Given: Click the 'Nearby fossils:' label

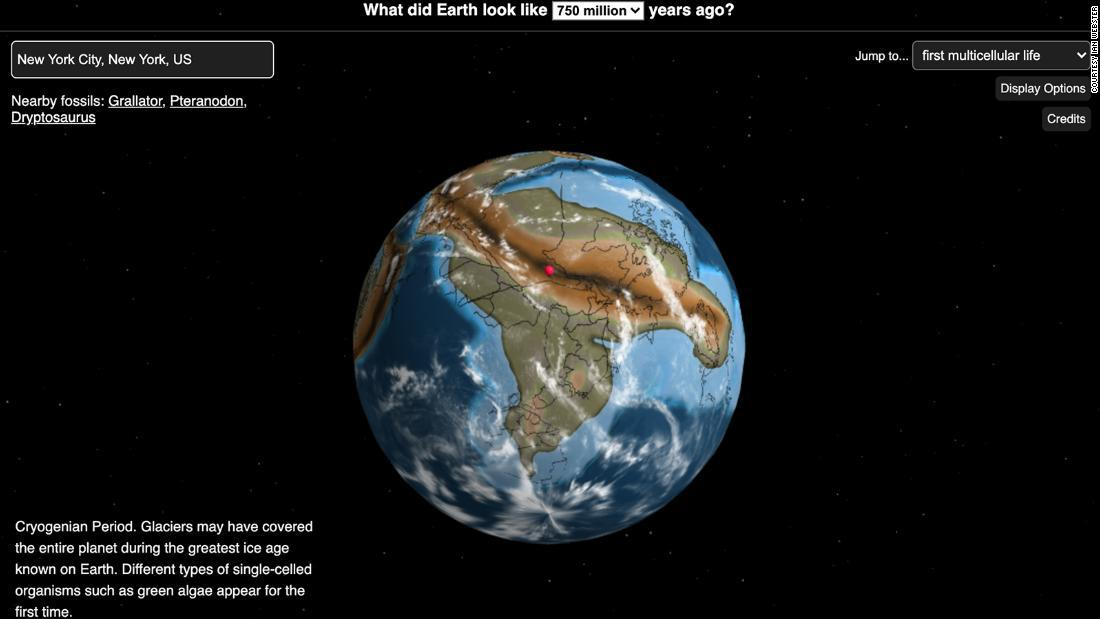Looking at the screenshot, I should pos(57,101).
